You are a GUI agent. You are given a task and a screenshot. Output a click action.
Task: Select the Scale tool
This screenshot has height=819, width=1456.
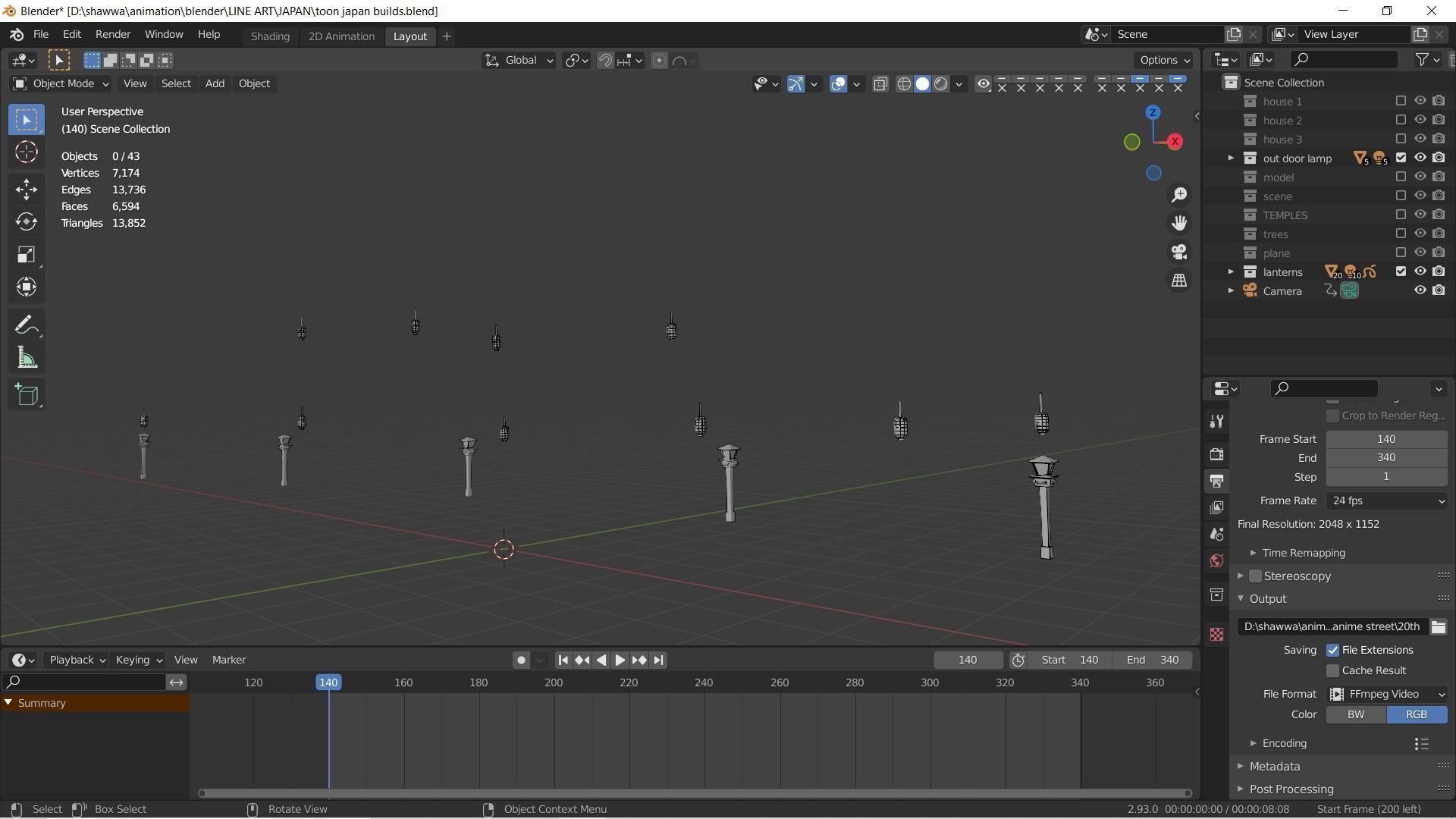point(27,254)
